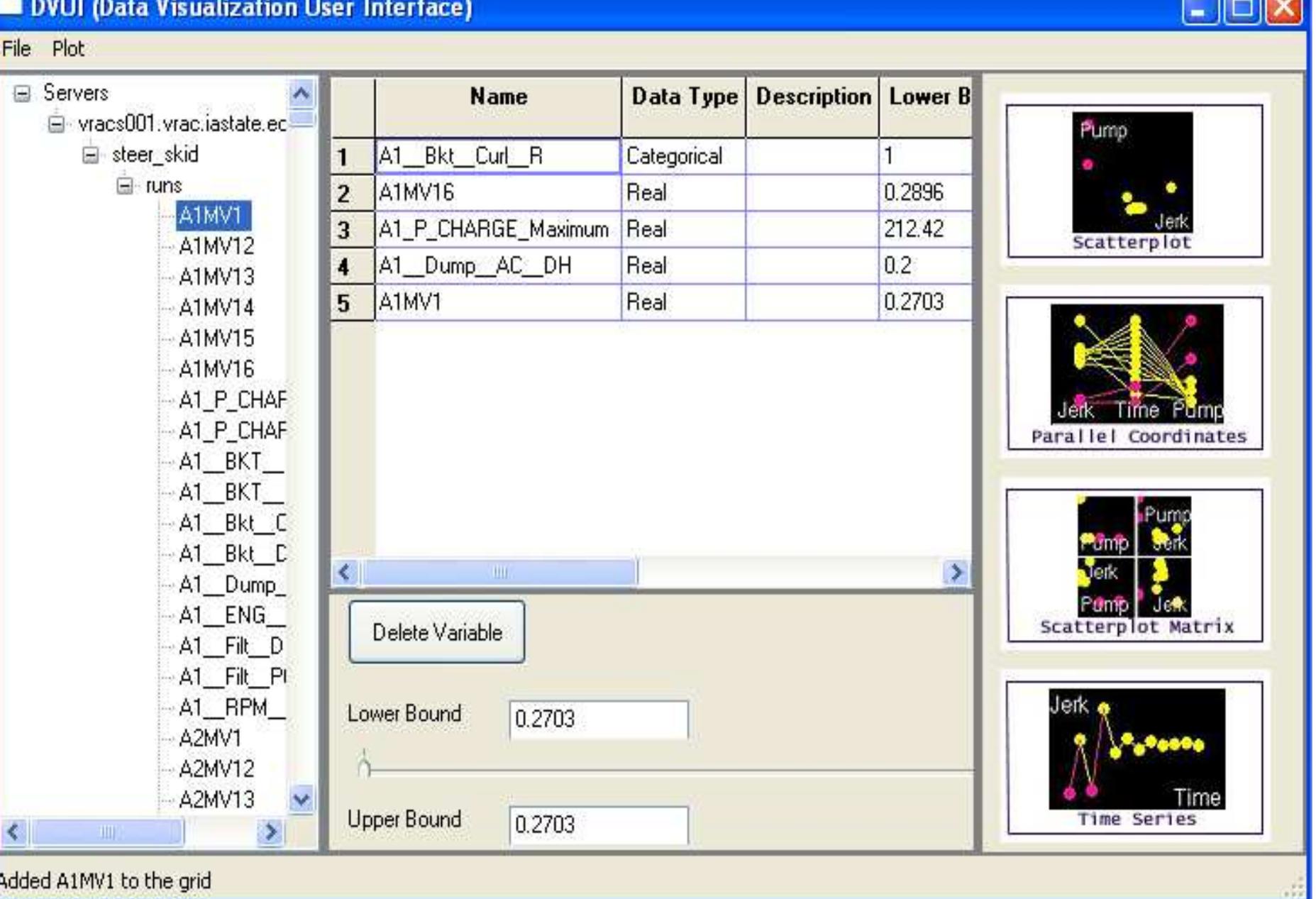Select A2MV1 in the tree
The height and width of the screenshot is (899, 1316).
(210, 739)
